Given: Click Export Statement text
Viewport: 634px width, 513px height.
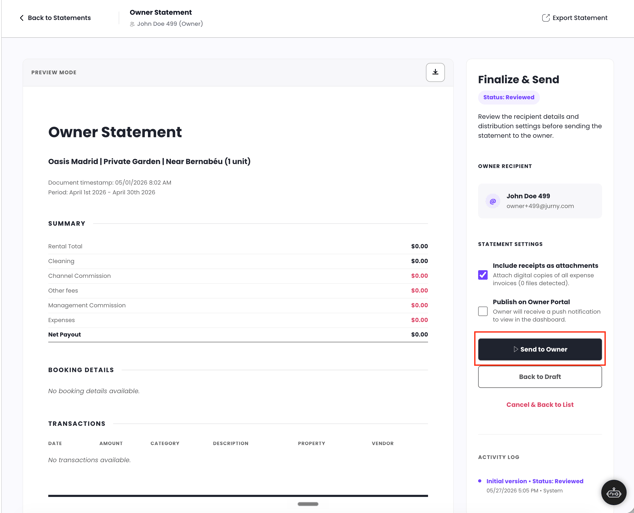Looking at the screenshot, I should pyautogui.click(x=580, y=18).
